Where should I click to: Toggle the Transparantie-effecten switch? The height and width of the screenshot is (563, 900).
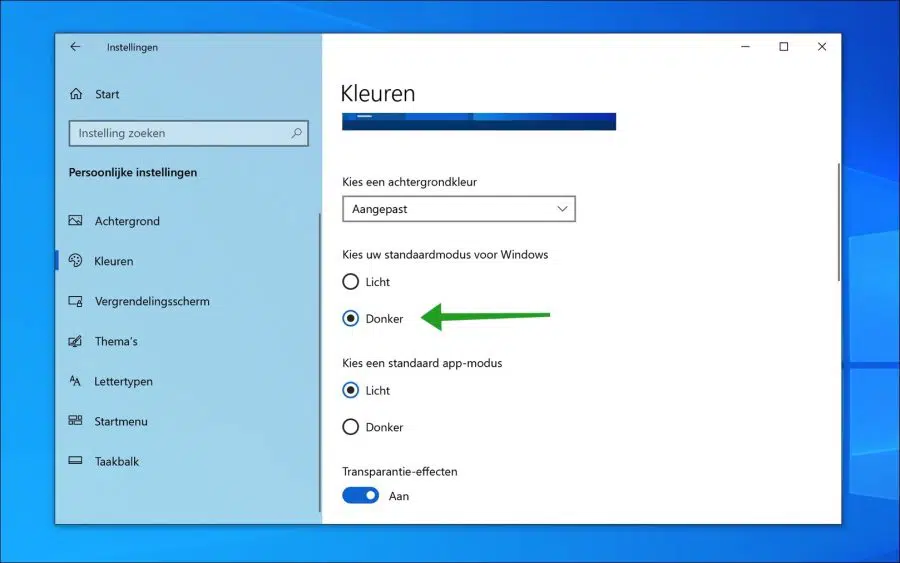[360, 495]
